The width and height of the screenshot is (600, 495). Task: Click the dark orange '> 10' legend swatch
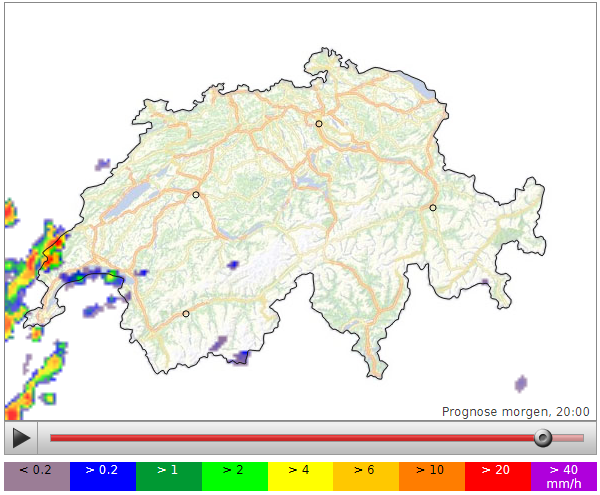pyautogui.click(x=432, y=476)
